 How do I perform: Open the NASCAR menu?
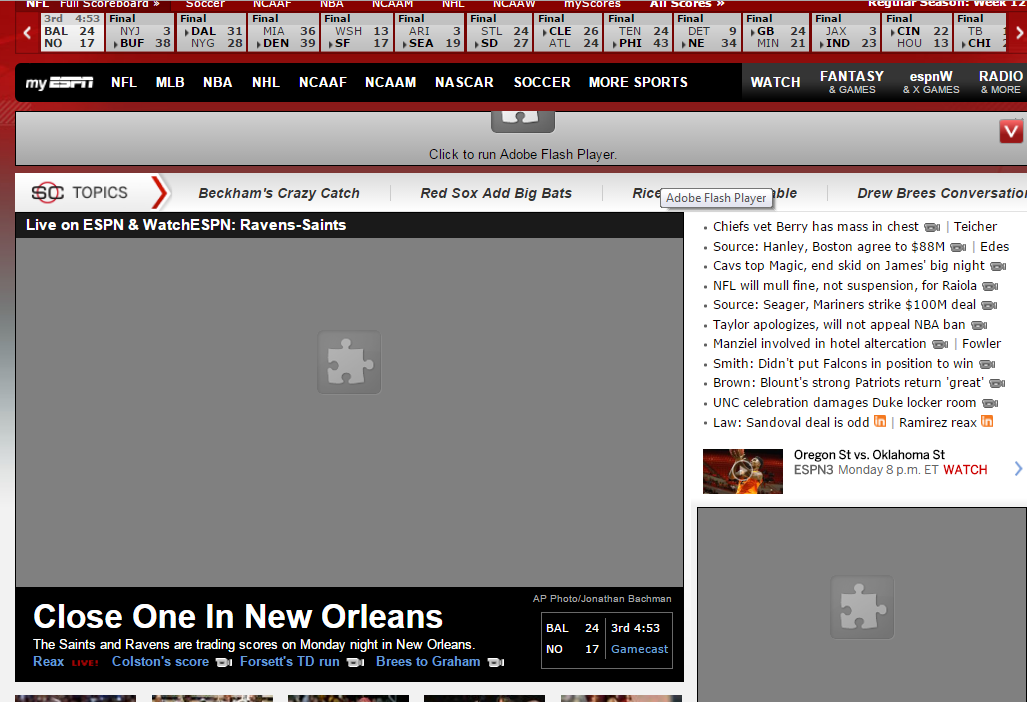(464, 83)
